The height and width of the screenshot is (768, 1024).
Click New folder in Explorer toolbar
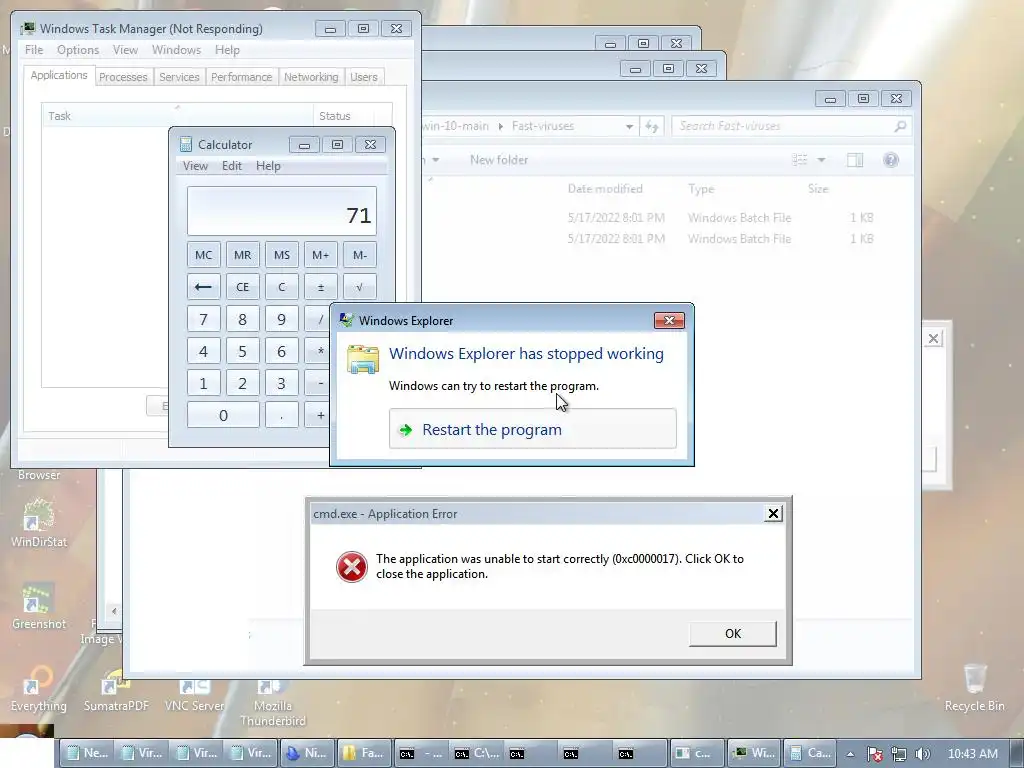499,160
